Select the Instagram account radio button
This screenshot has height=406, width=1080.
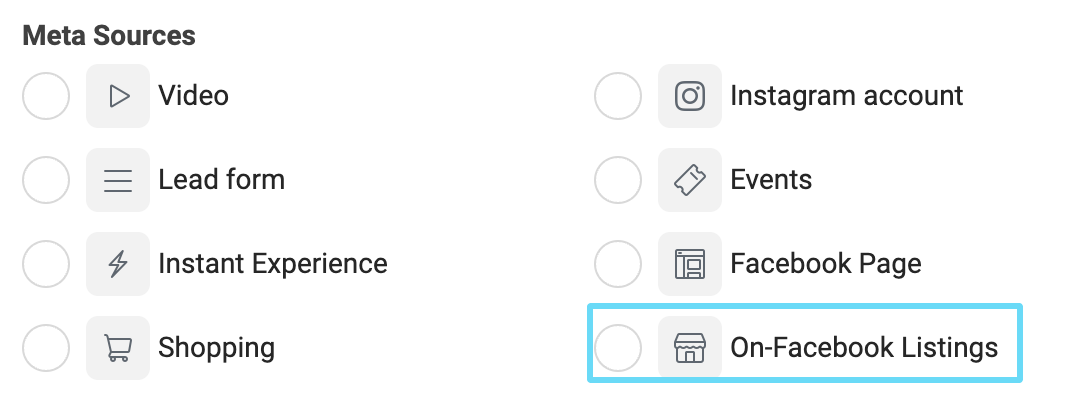point(618,96)
